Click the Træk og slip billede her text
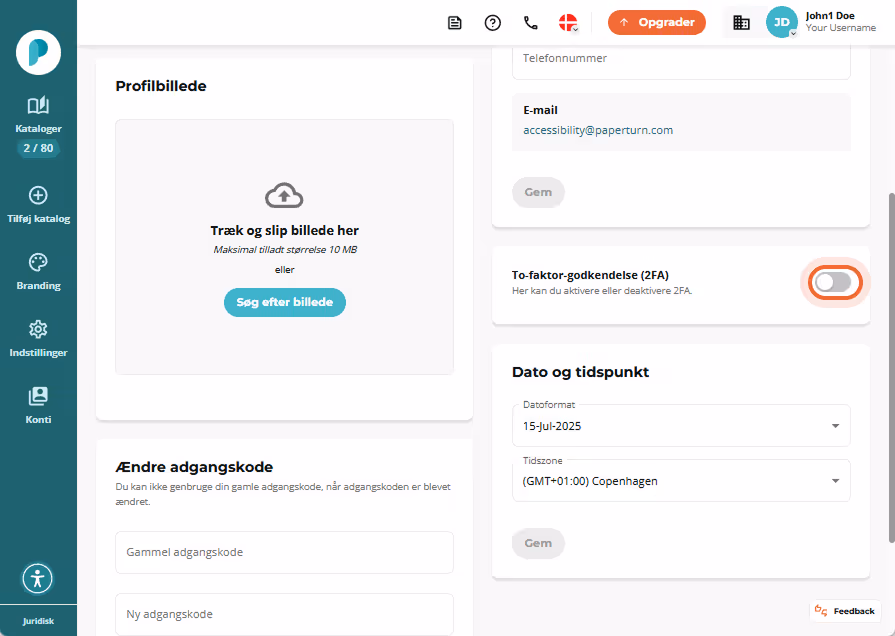The image size is (895, 636). [284, 231]
